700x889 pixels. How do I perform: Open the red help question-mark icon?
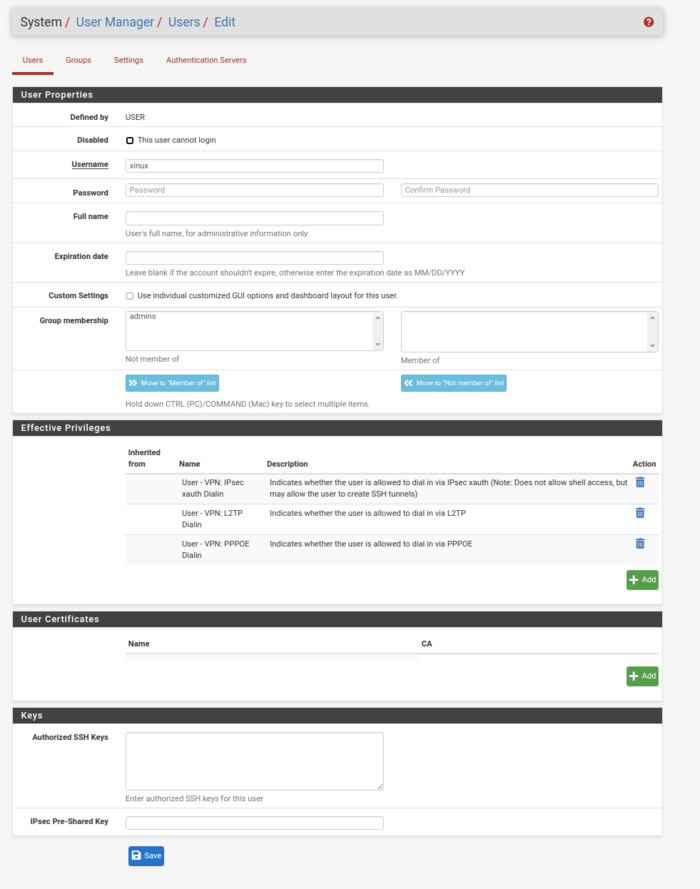coord(648,22)
